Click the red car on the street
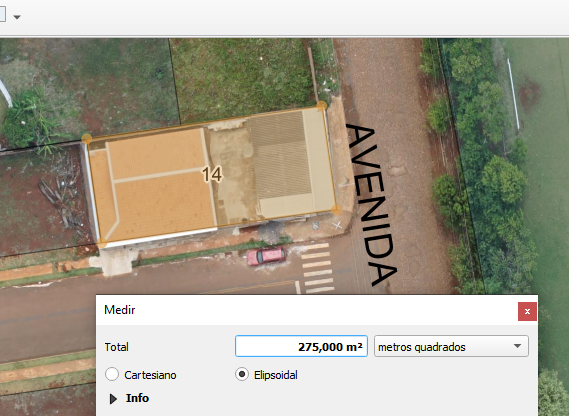The width and height of the screenshot is (569, 416). coord(266,256)
